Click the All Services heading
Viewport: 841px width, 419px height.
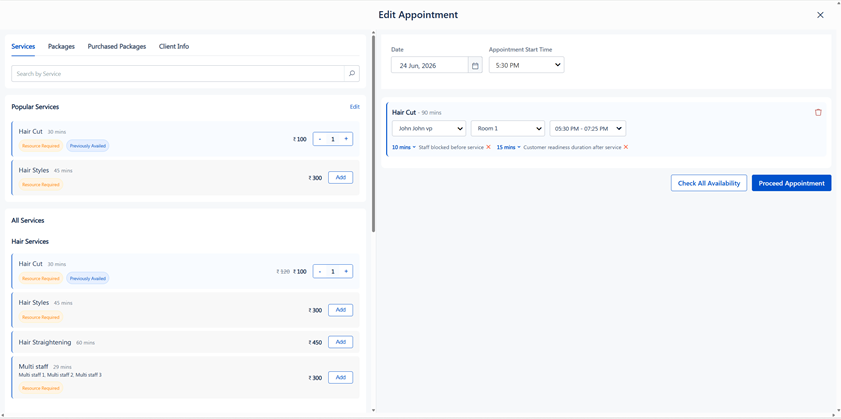(x=28, y=220)
